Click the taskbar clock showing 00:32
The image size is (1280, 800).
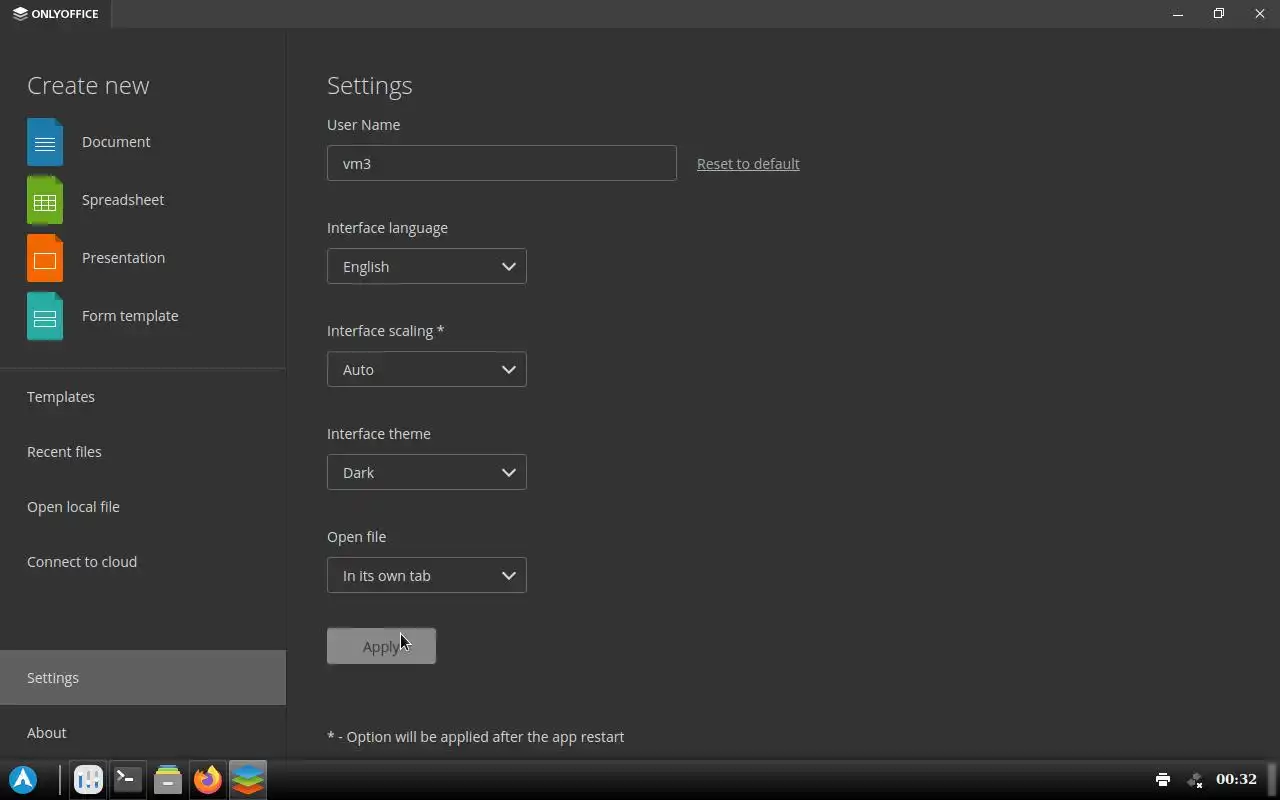(x=1236, y=779)
